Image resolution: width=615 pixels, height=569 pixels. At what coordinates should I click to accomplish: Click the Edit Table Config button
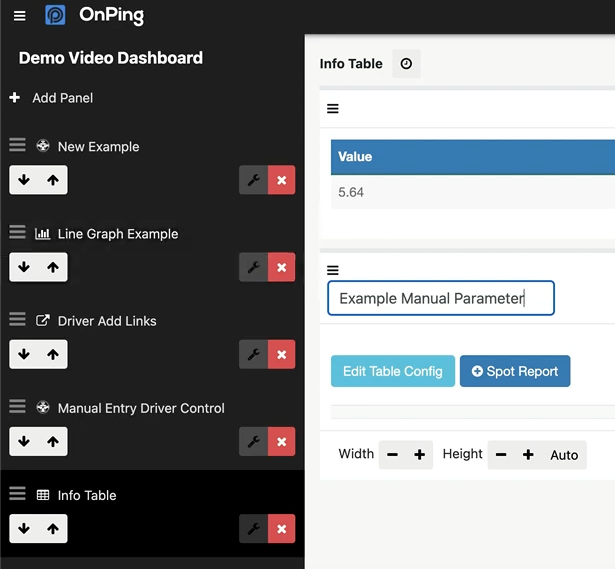(x=393, y=371)
